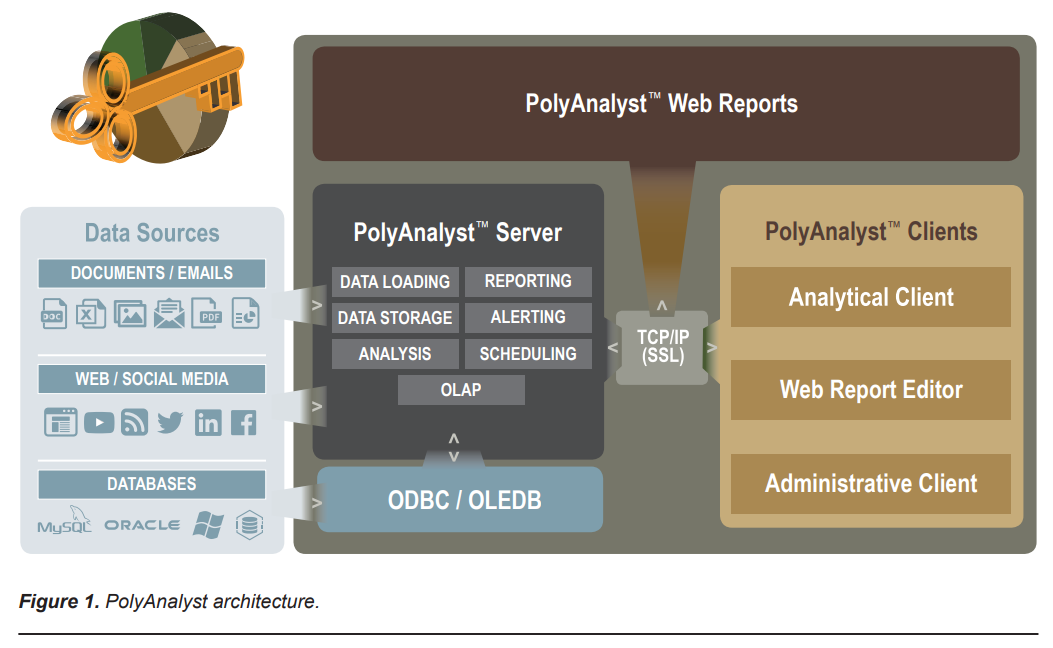This screenshot has height=648, width=1053.
Task: Click the Administrative Client box
Action: 870,483
